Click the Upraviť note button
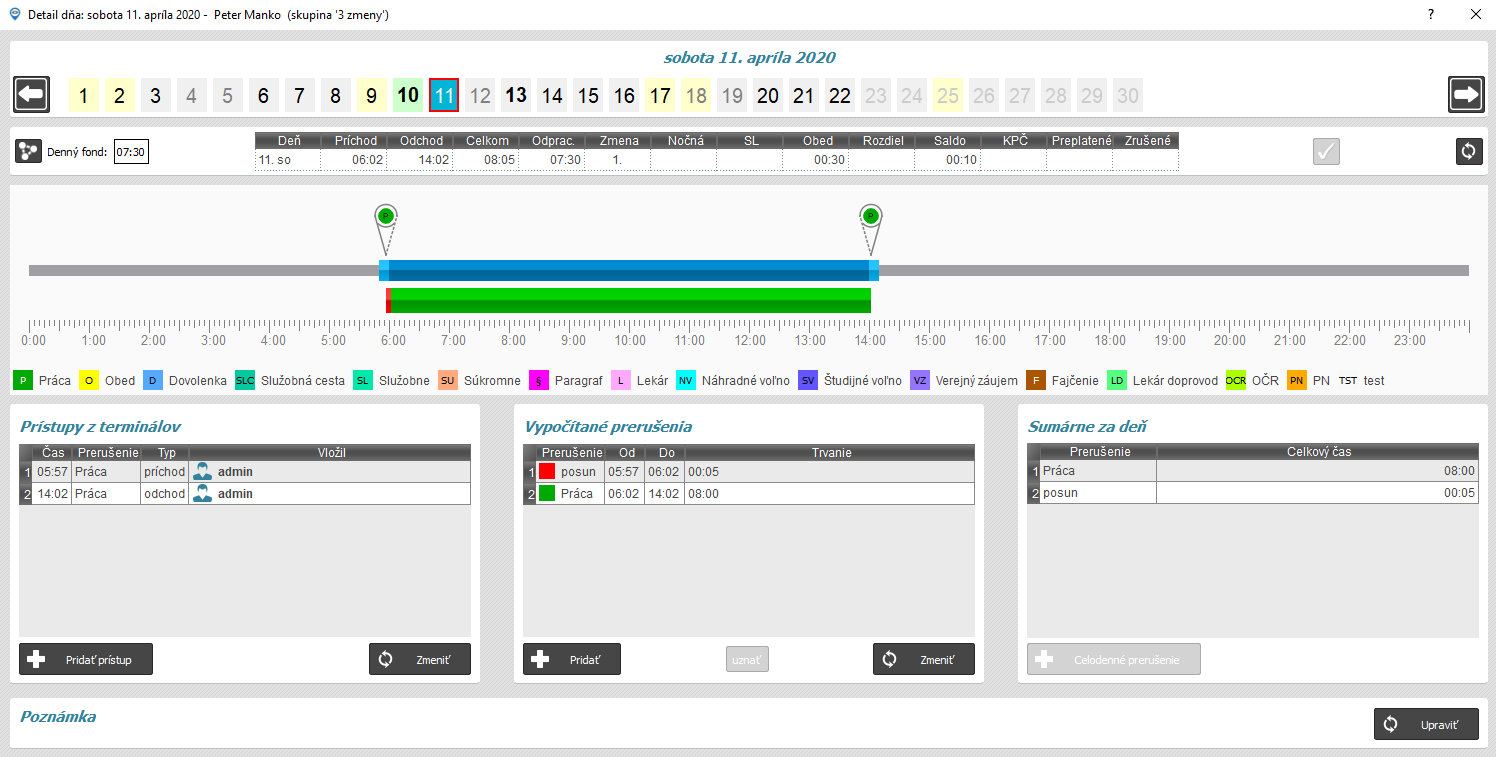 coord(1426,724)
